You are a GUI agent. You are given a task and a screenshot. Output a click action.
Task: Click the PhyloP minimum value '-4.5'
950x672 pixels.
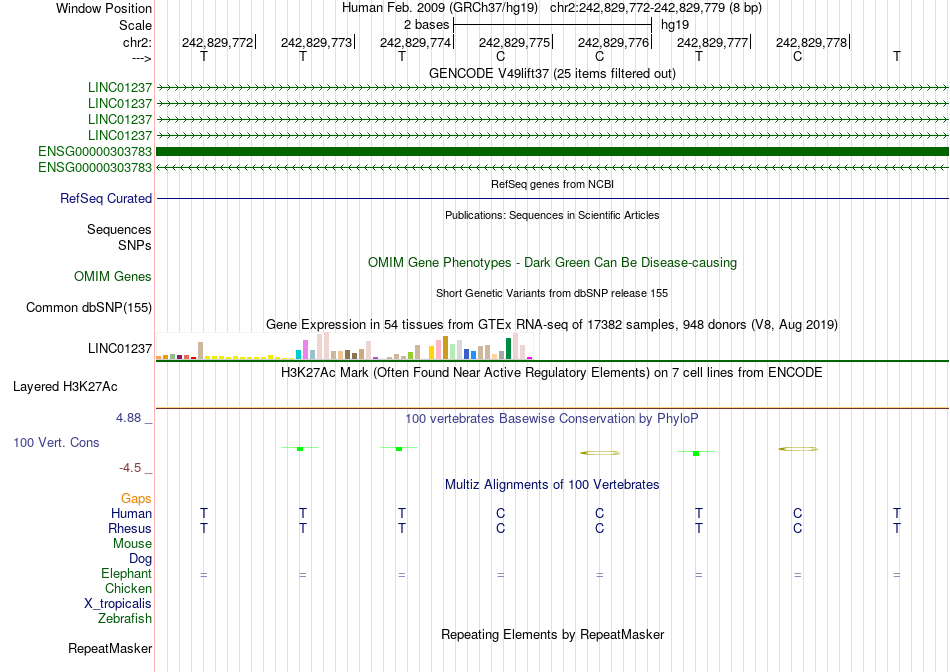[x=130, y=468]
